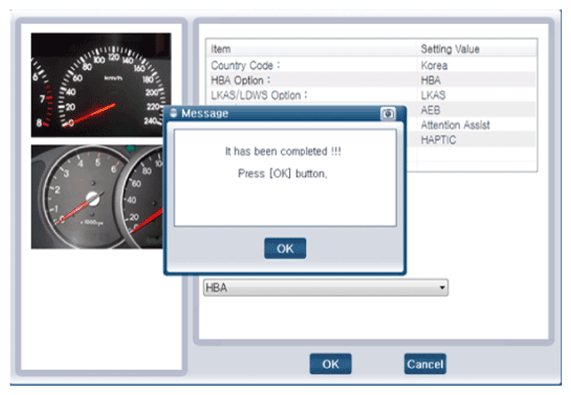Confirm the Message dialog with OK
The height and width of the screenshot is (395, 571).
coord(285,248)
